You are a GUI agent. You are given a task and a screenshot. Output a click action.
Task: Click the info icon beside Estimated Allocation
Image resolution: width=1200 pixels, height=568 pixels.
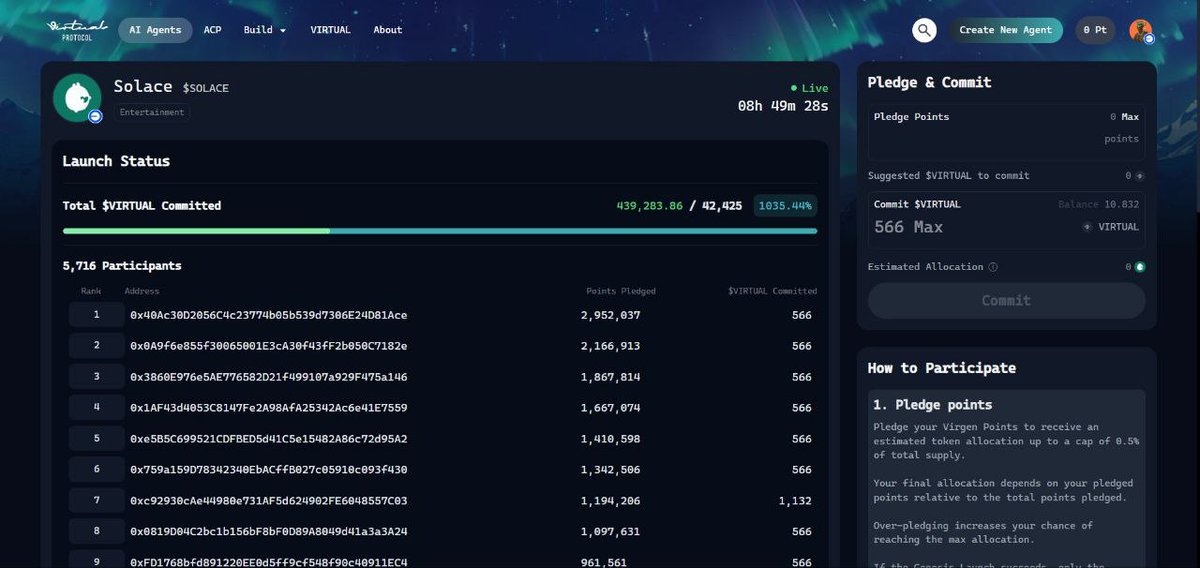click(x=993, y=267)
